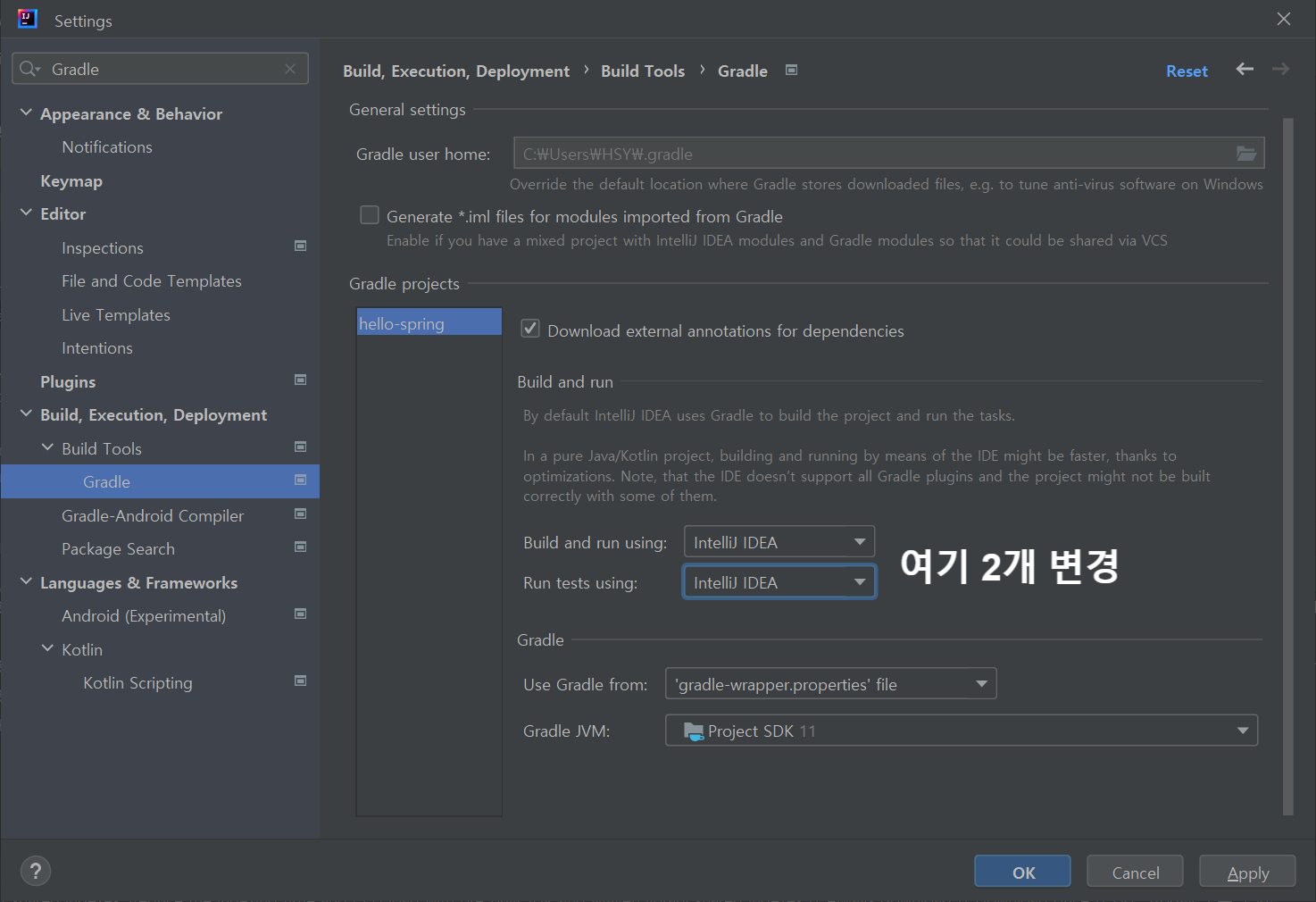Click project-level icon next to Inspections

(301, 246)
